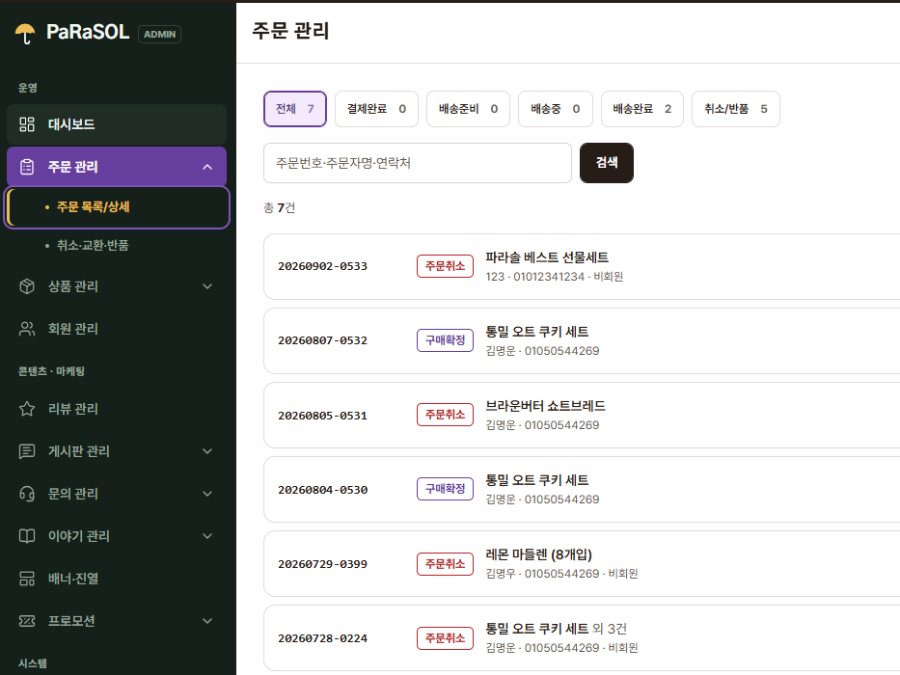Select the 취소/반품 5 filter tab
The image size is (900, 675).
[x=736, y=109]
